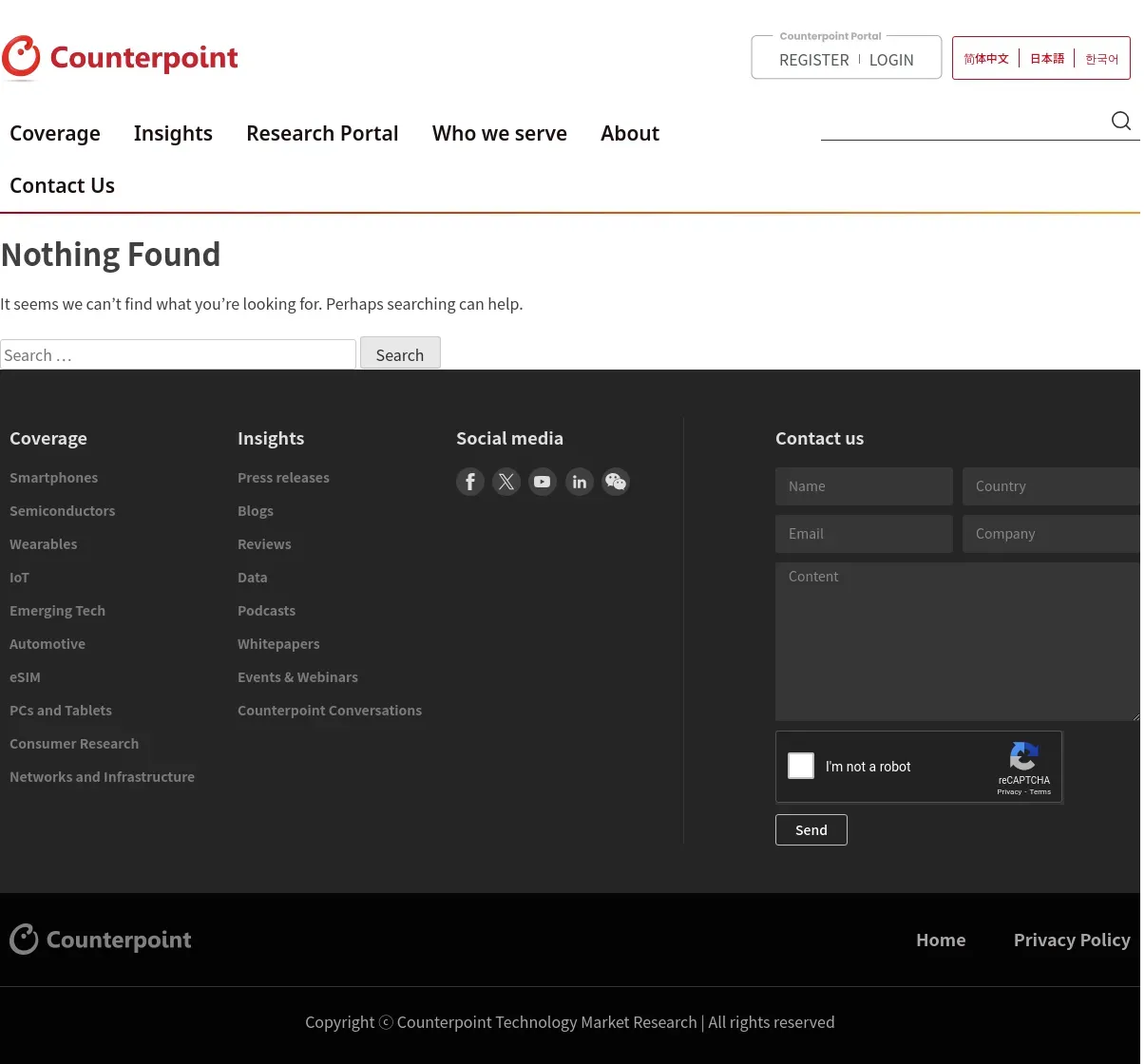Screen dimensions: 1145x1064
Task: Open the Who we serve menu
Action: click(x=500, y=133)
